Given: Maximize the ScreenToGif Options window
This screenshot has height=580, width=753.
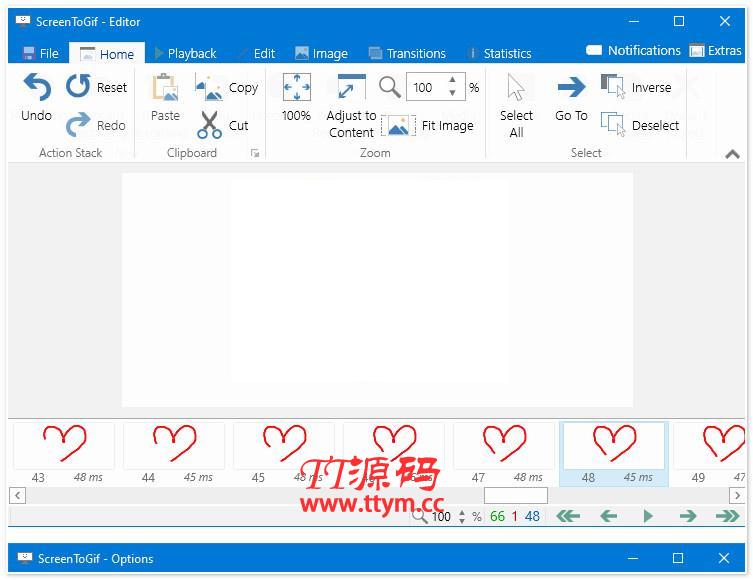Looking at the screenshot, I should pyautogui.click(x=678, y=558).
